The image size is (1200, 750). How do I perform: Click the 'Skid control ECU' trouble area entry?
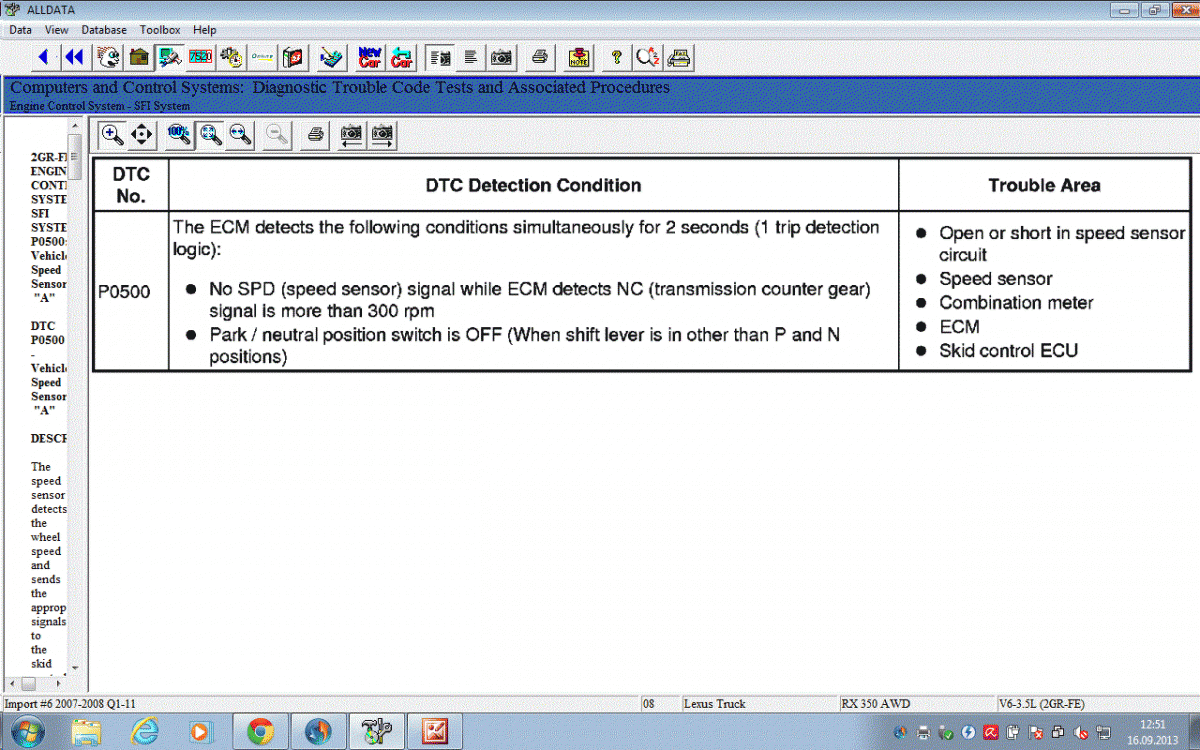1008,351
